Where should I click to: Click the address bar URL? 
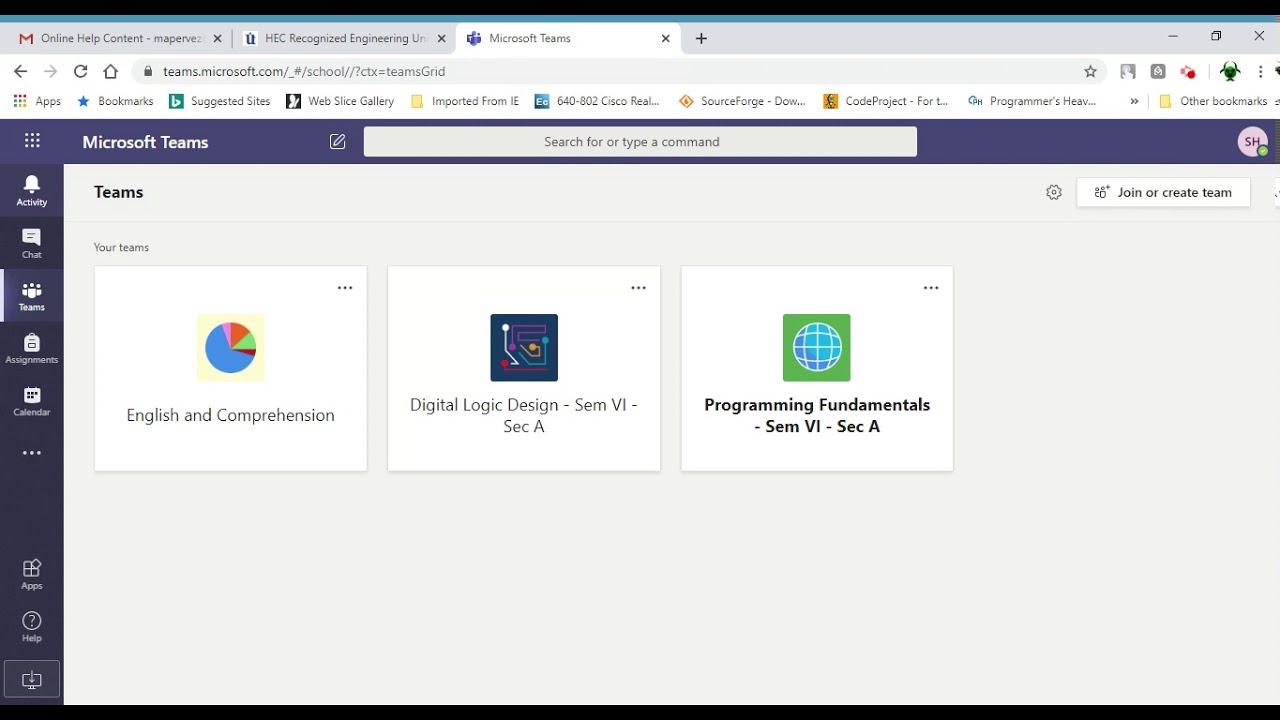coord(304,71)
